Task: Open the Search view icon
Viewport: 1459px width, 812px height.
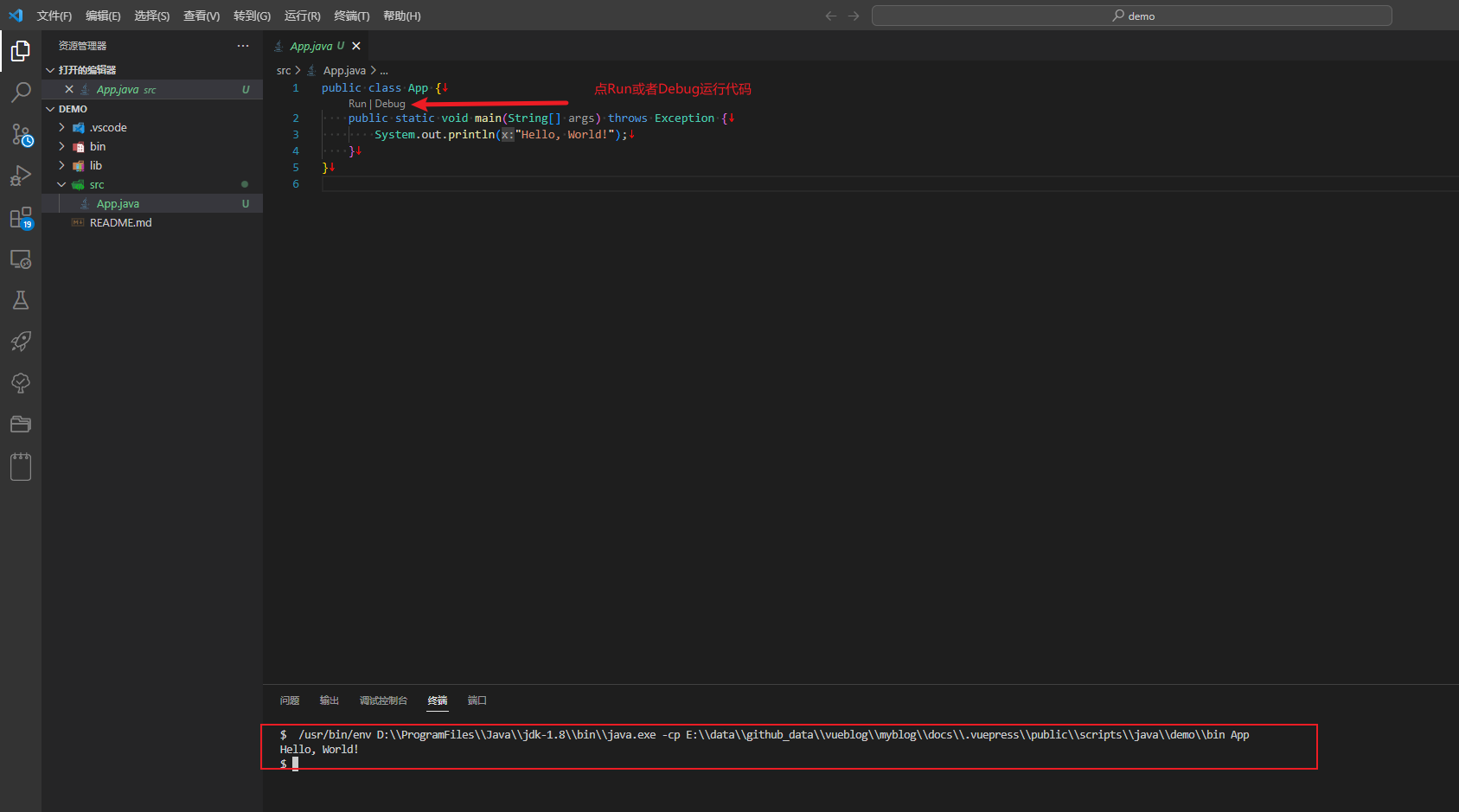Action: pos(21,93)
